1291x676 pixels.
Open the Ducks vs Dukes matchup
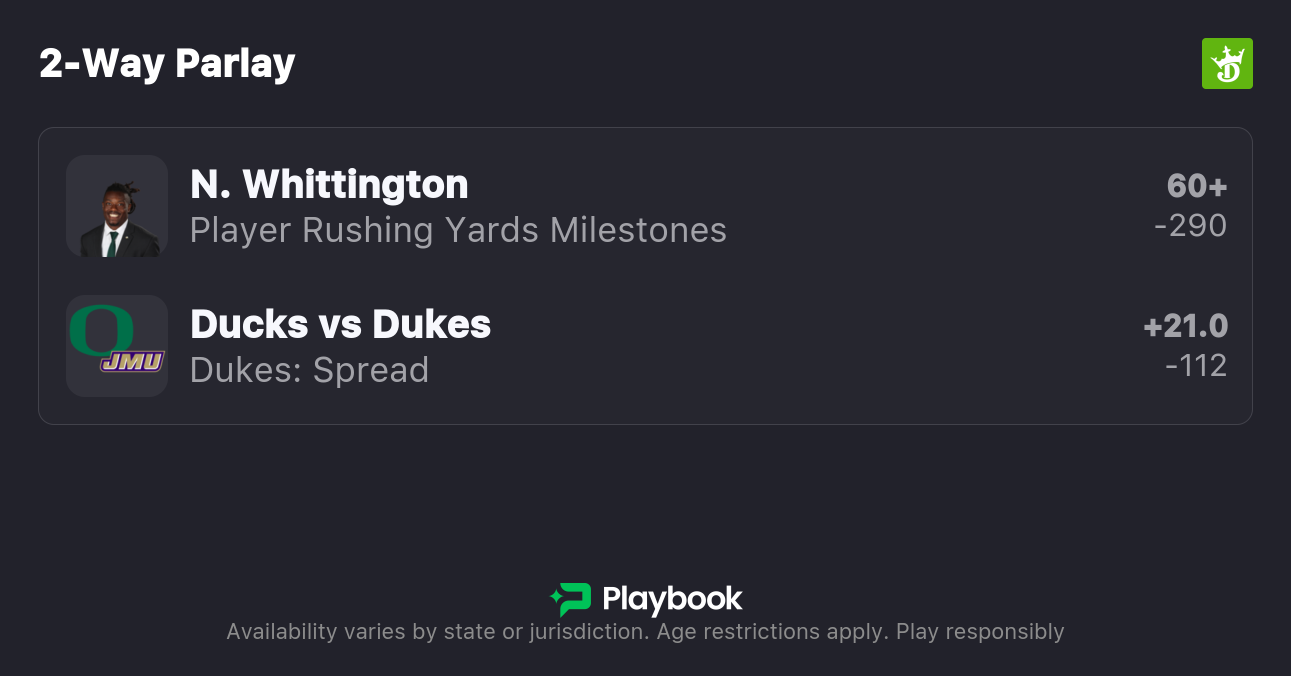[x=340, y=324]
